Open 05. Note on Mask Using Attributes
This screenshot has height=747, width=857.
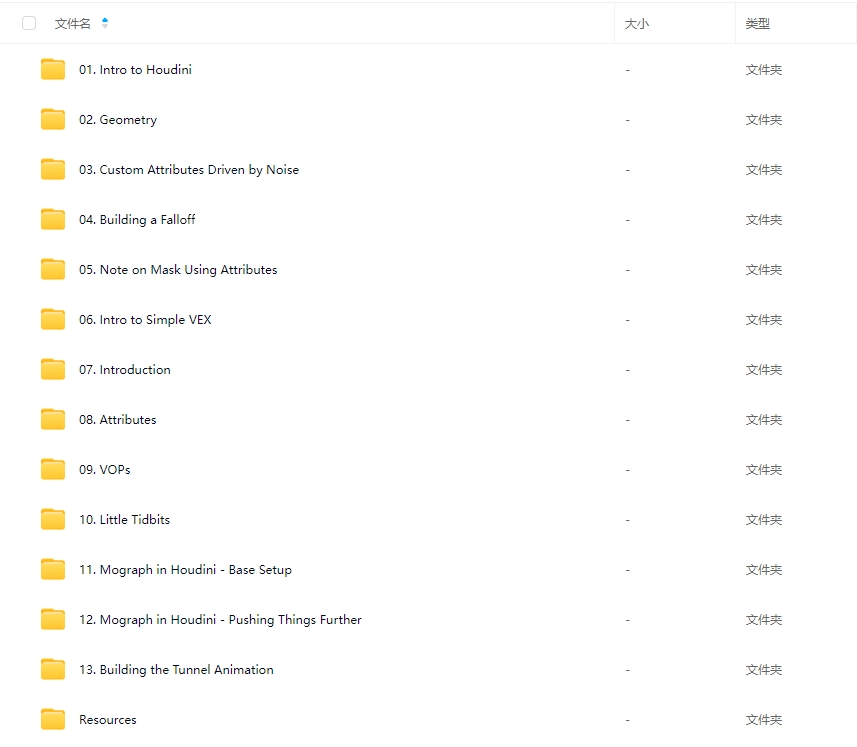pyautogui.click(x=178, y=269)
